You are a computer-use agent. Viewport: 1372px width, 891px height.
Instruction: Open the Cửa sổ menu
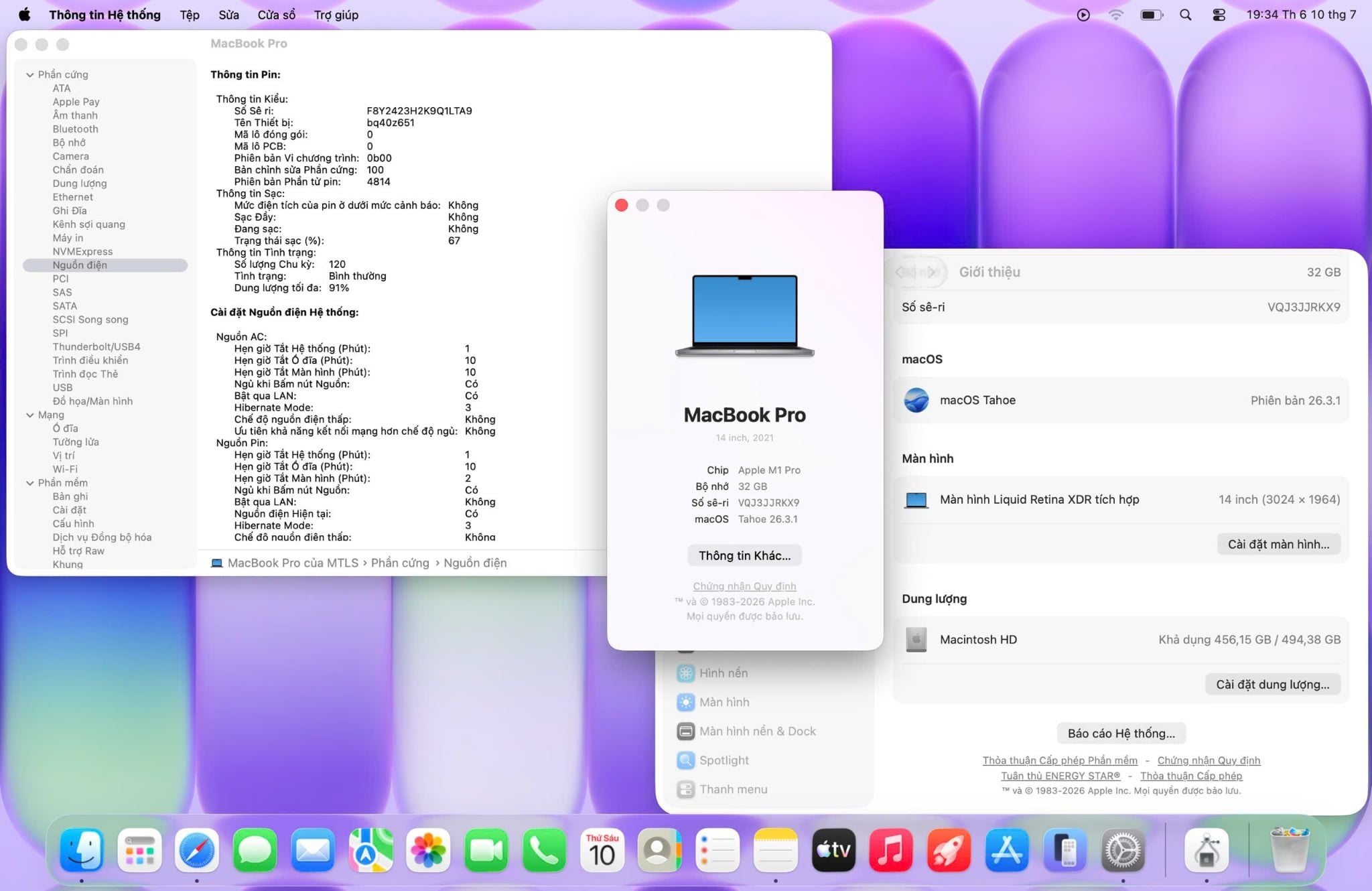[x=277, y=15]
